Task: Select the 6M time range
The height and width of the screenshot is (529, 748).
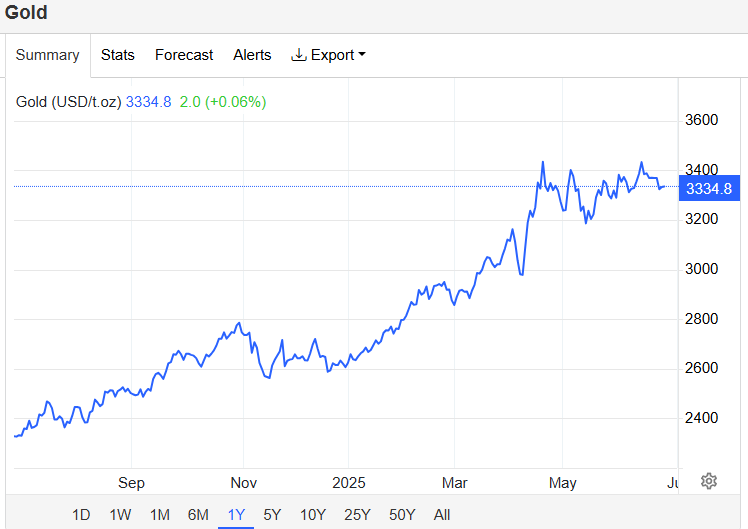Action: click(x=198, y=515)
